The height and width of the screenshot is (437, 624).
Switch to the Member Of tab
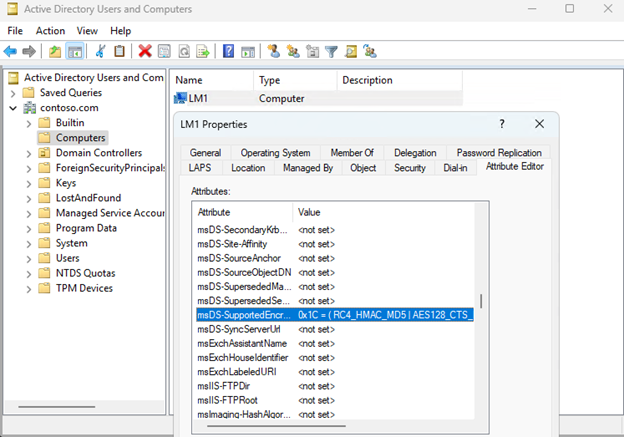coord(352,153)
